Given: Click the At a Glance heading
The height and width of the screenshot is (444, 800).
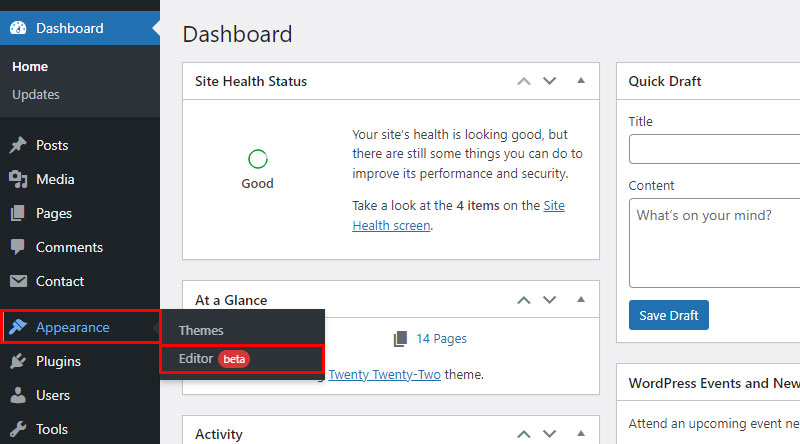Looking at the screenshot, I should (231, 300).
